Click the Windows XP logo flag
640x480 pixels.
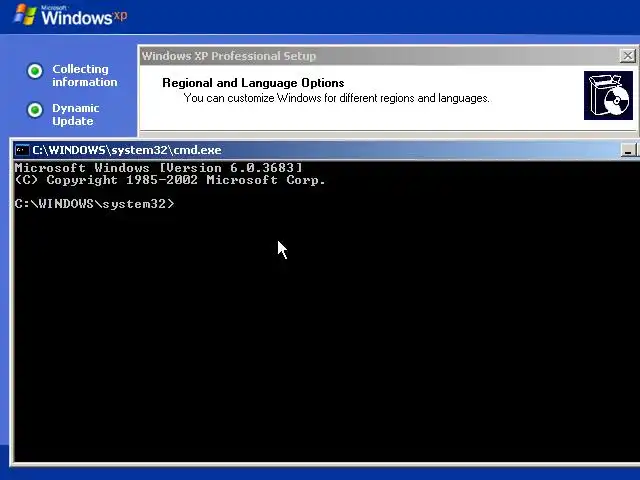click(x=25, y=15)
